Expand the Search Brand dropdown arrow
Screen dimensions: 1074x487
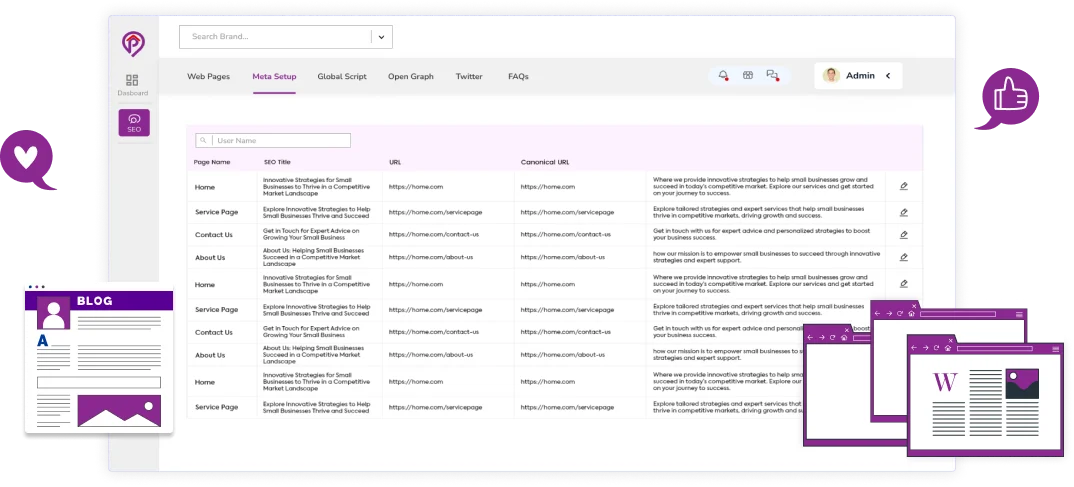[381, 37]
